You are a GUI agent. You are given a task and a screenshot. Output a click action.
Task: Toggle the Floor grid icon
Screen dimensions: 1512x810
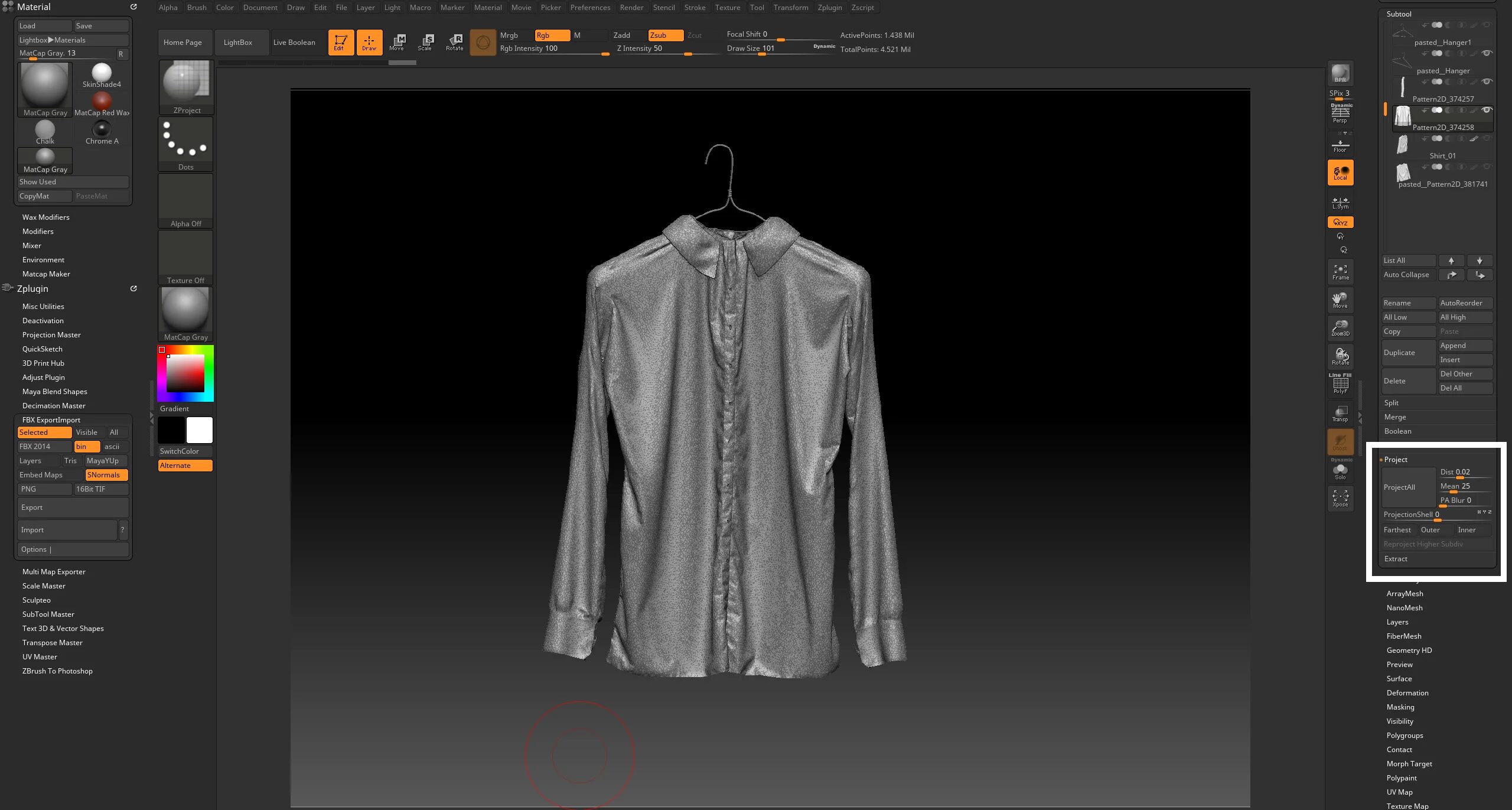coord(1340,145)
